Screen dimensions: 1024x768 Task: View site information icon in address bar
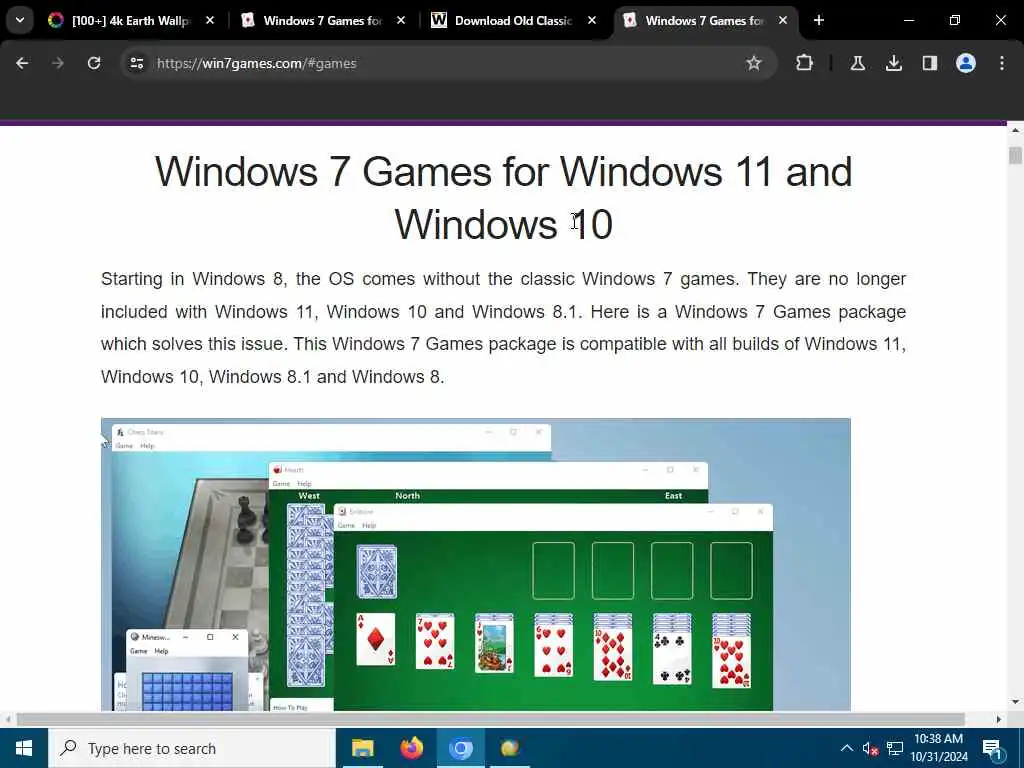[x=136, y=63]
